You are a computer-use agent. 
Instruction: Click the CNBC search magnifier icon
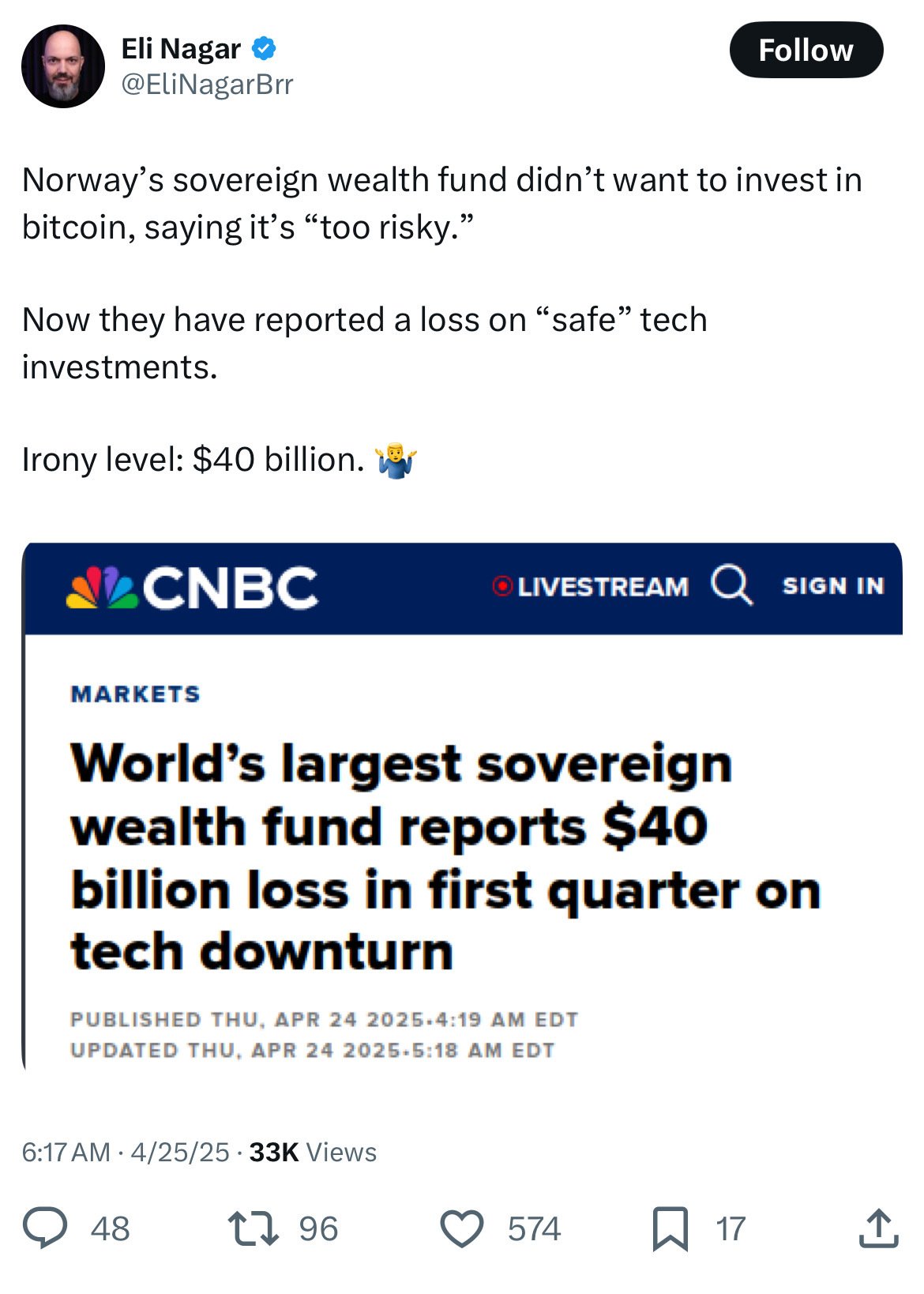pos(732,585)
